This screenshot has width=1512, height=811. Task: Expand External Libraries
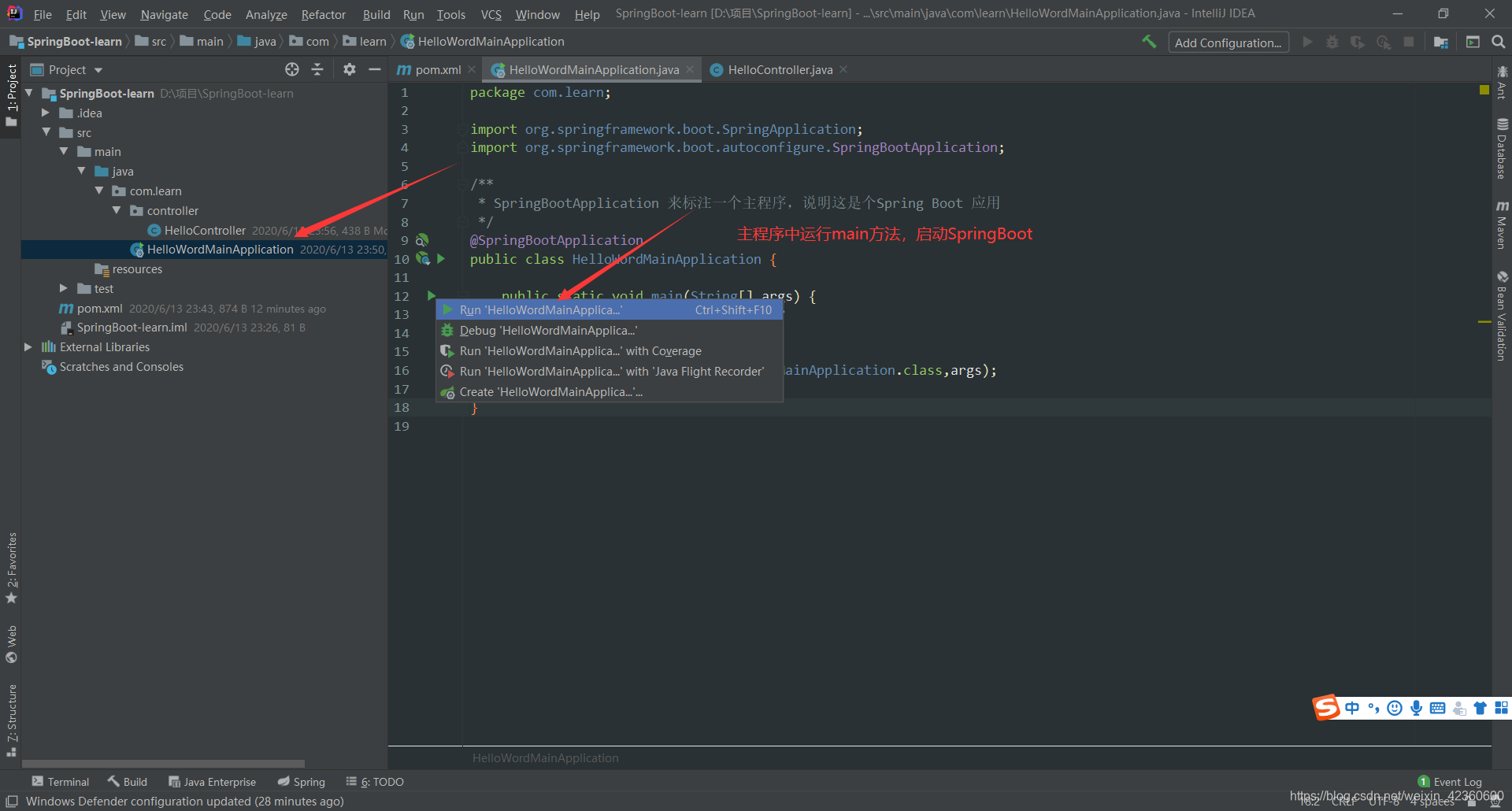(28, 346)
